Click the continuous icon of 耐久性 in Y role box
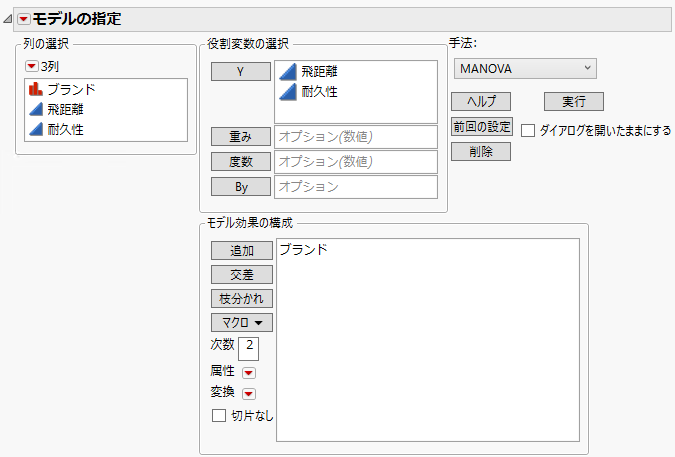Screen dimensions: 675x457 (288, 92)
